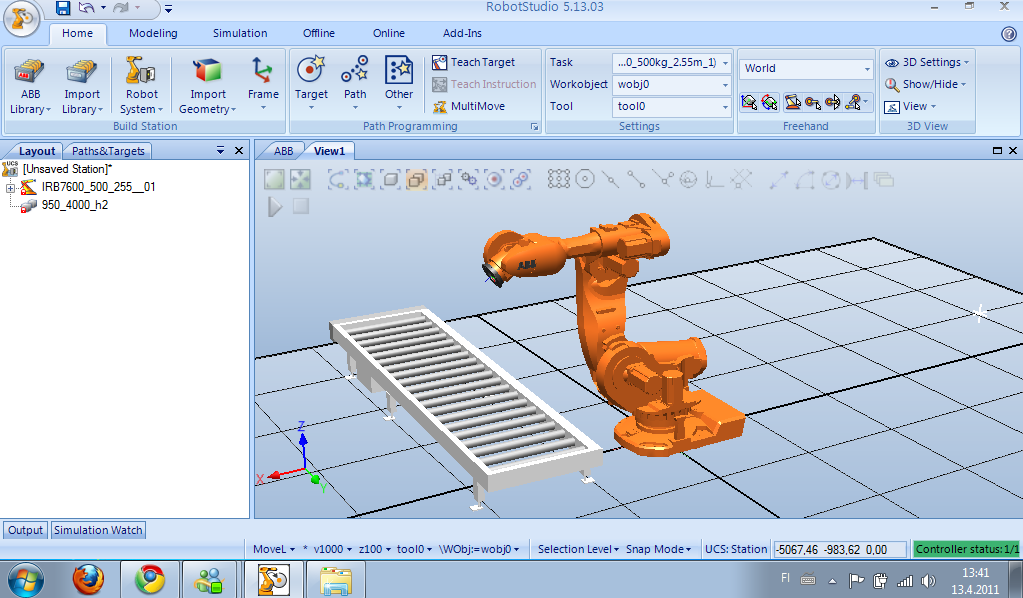Image resolution: width=1023 pixels, height=598 pixels.
Task: Open the Add-Ins ribbon tab
Action: (x=462, y=33)
